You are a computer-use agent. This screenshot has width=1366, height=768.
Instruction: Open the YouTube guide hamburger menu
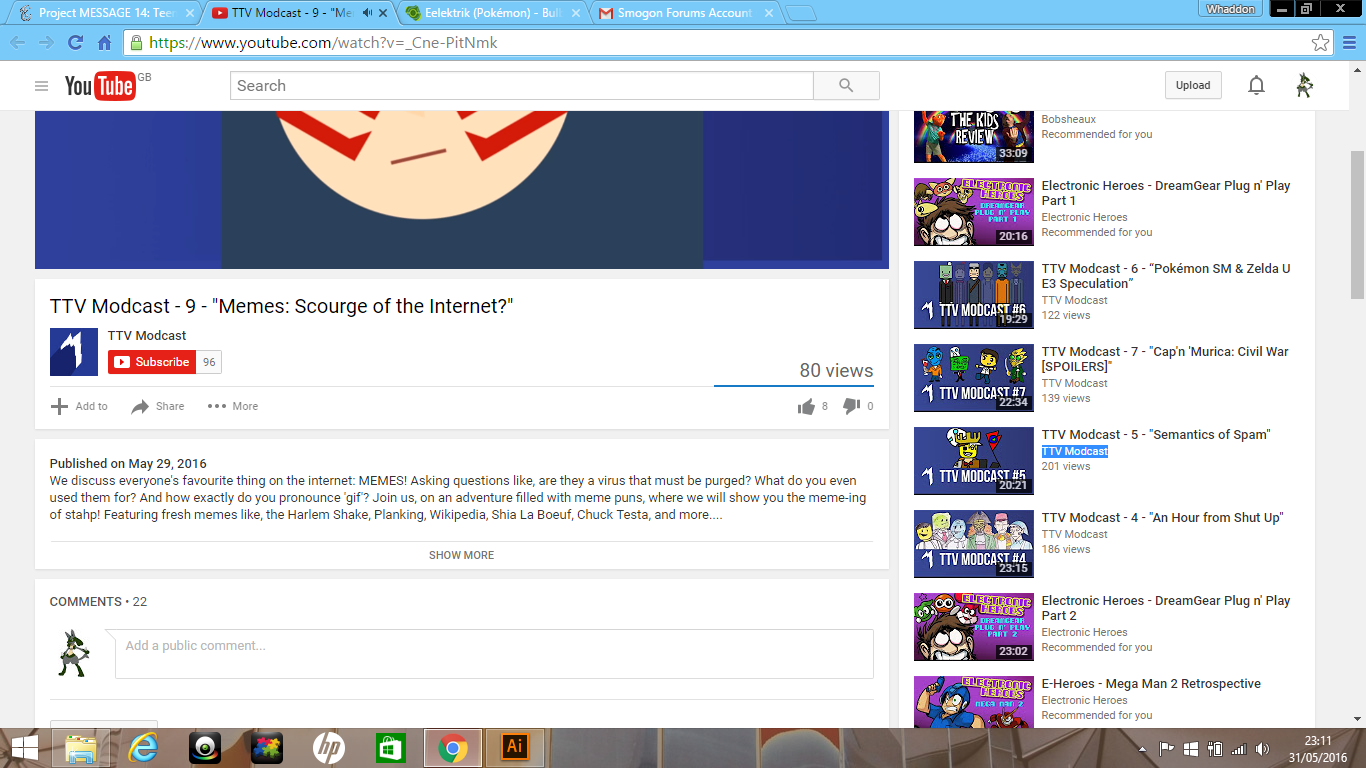coord(41,86)
